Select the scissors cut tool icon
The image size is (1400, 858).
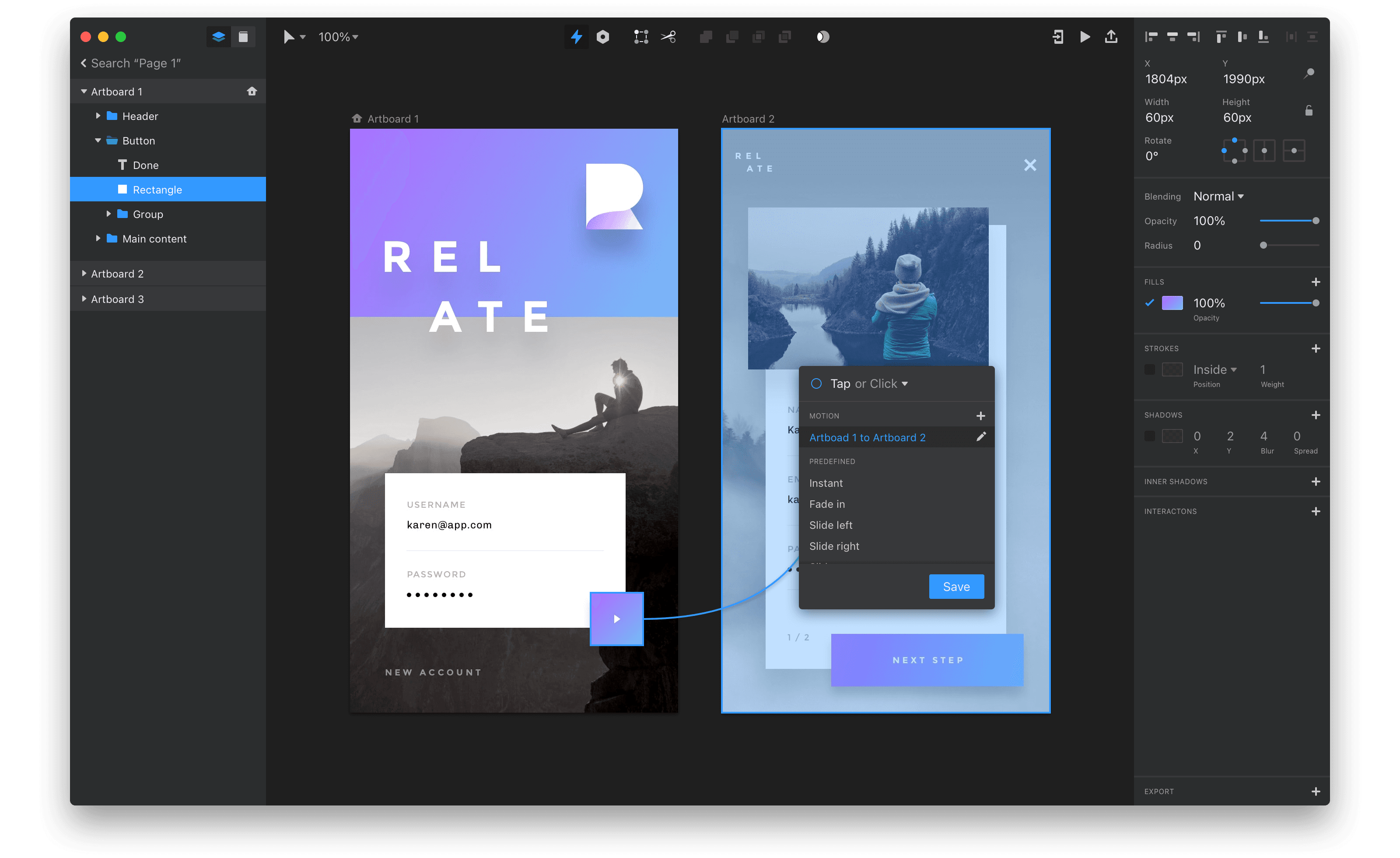pos(668,37)
